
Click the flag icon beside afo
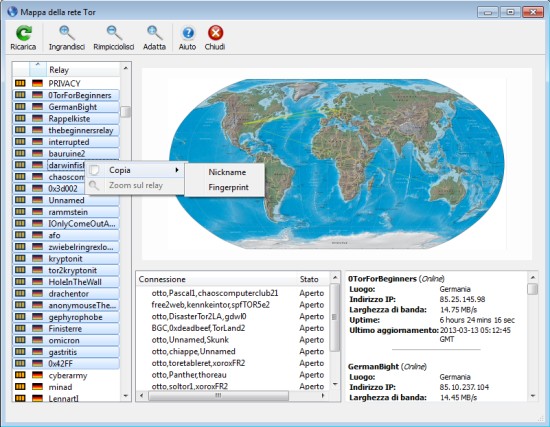coord(37,235)
